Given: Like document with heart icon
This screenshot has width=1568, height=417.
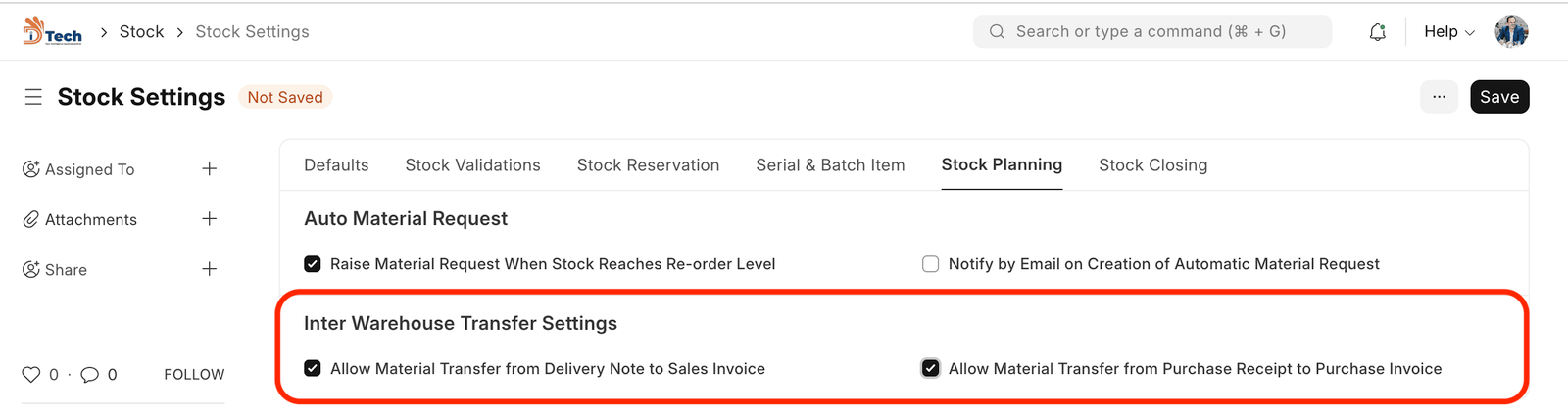Looking at the screenshot, I should pyautogui.click(x=31, y=374).
